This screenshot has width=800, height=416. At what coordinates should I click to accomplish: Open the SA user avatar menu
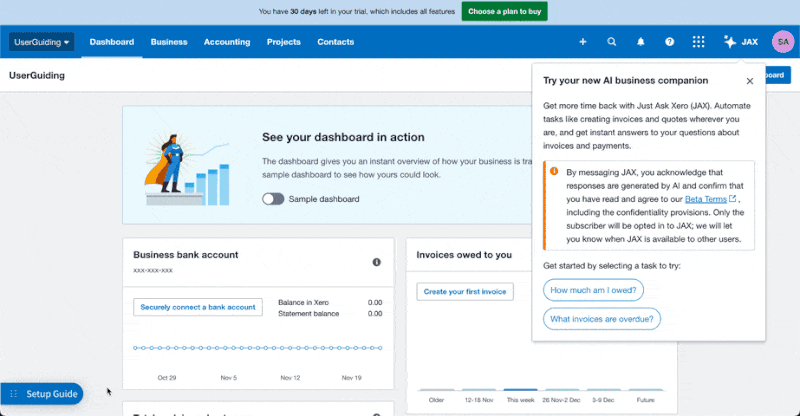coord(783,42)
